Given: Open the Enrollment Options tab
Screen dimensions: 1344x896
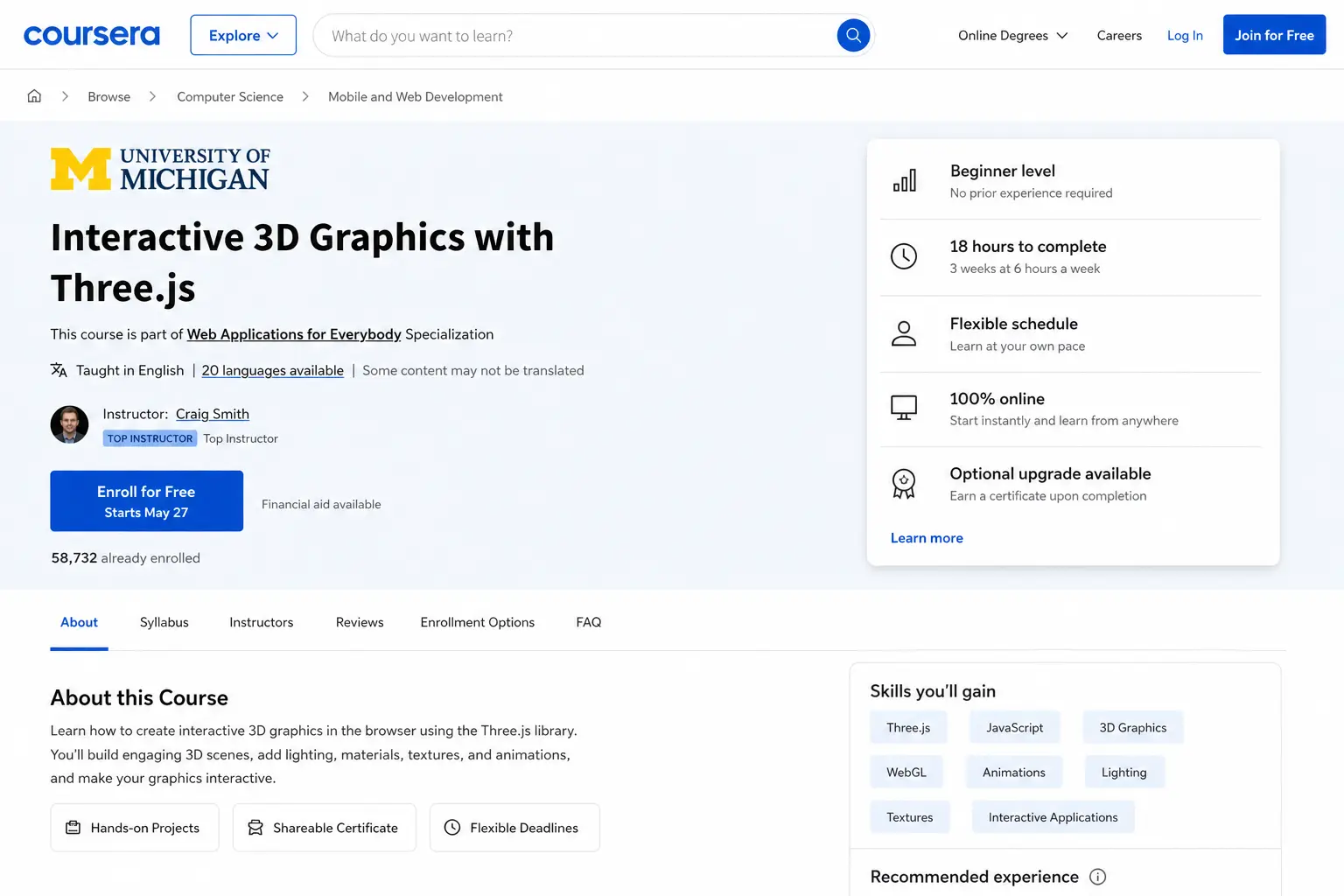Looking at the screenshot, I should coord(477,622).
